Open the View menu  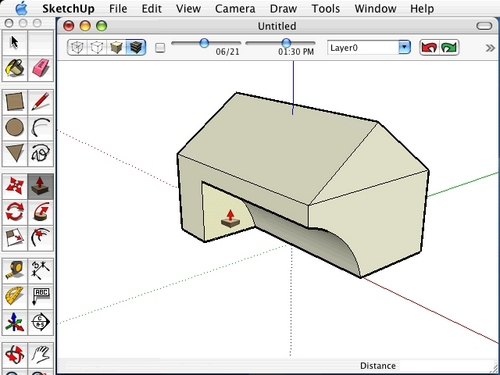188,9
